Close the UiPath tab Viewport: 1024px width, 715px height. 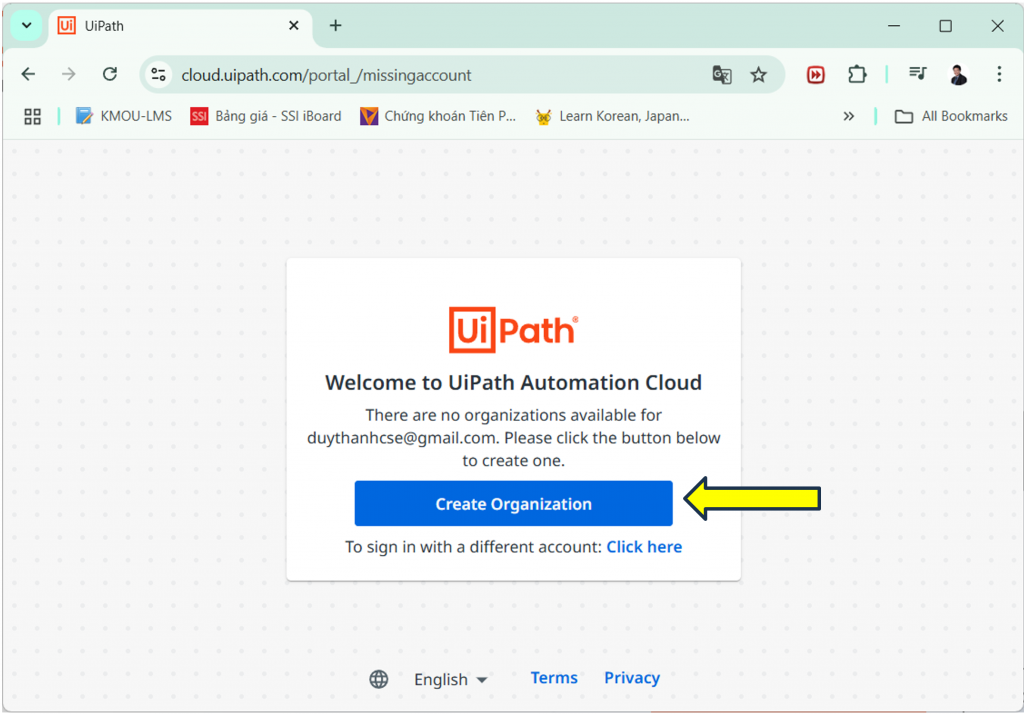[x=294, y=25]
